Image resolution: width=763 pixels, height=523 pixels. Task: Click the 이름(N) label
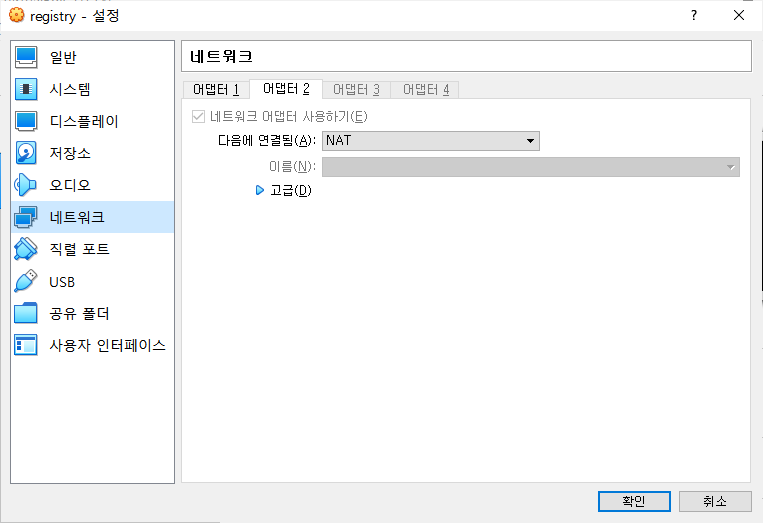292,167
